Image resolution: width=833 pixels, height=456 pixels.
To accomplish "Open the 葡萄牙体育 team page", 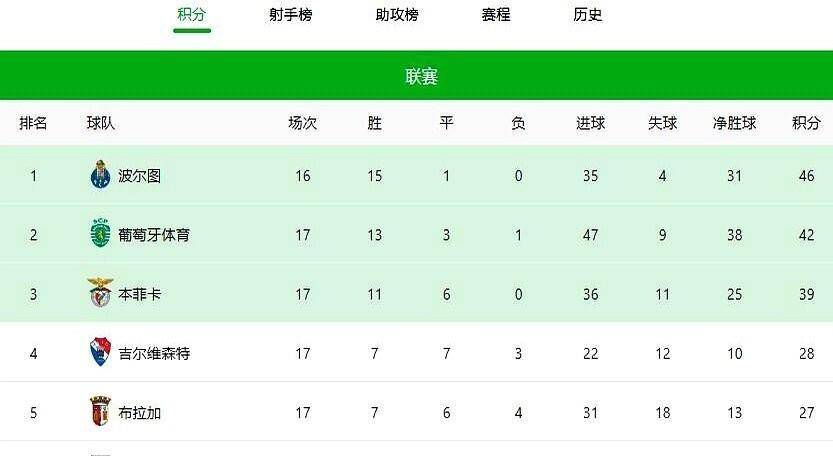I will click(x=153, y=235).
